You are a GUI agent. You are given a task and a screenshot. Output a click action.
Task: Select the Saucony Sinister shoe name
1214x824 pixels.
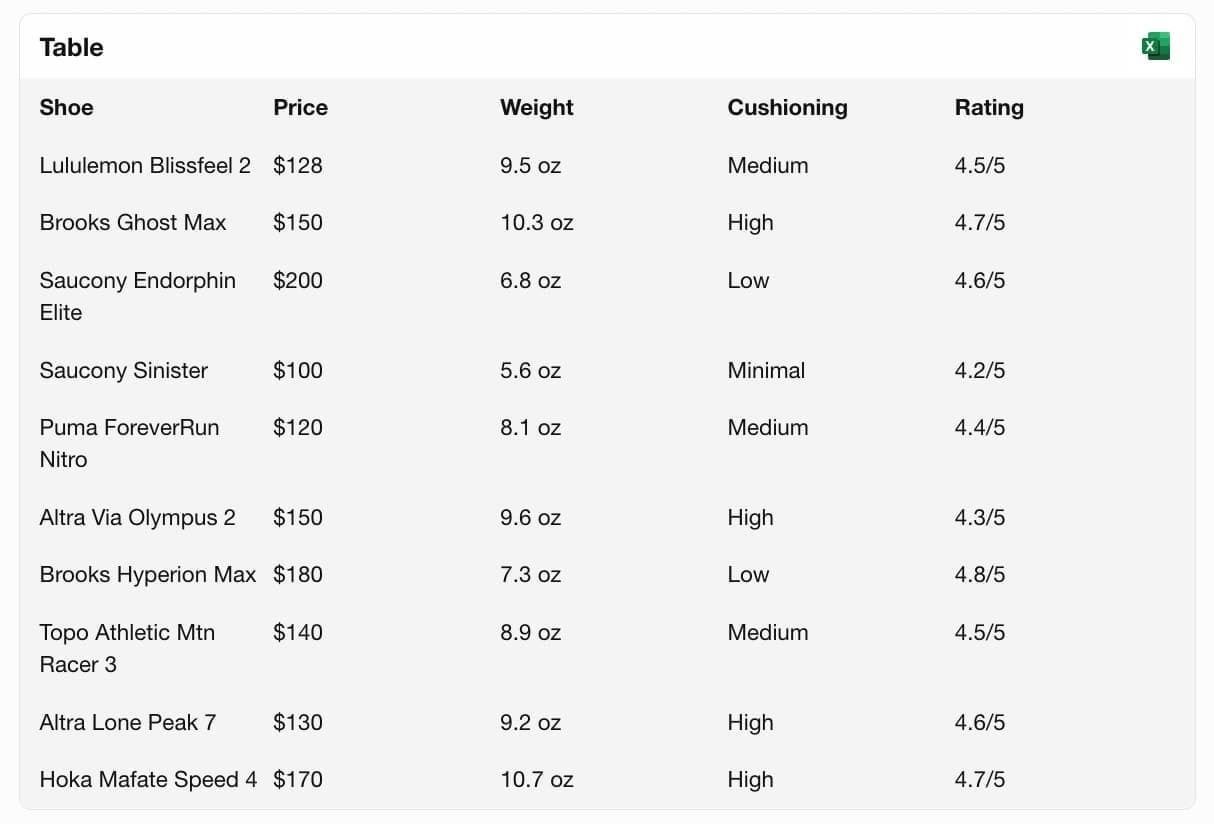coord(123,370)
